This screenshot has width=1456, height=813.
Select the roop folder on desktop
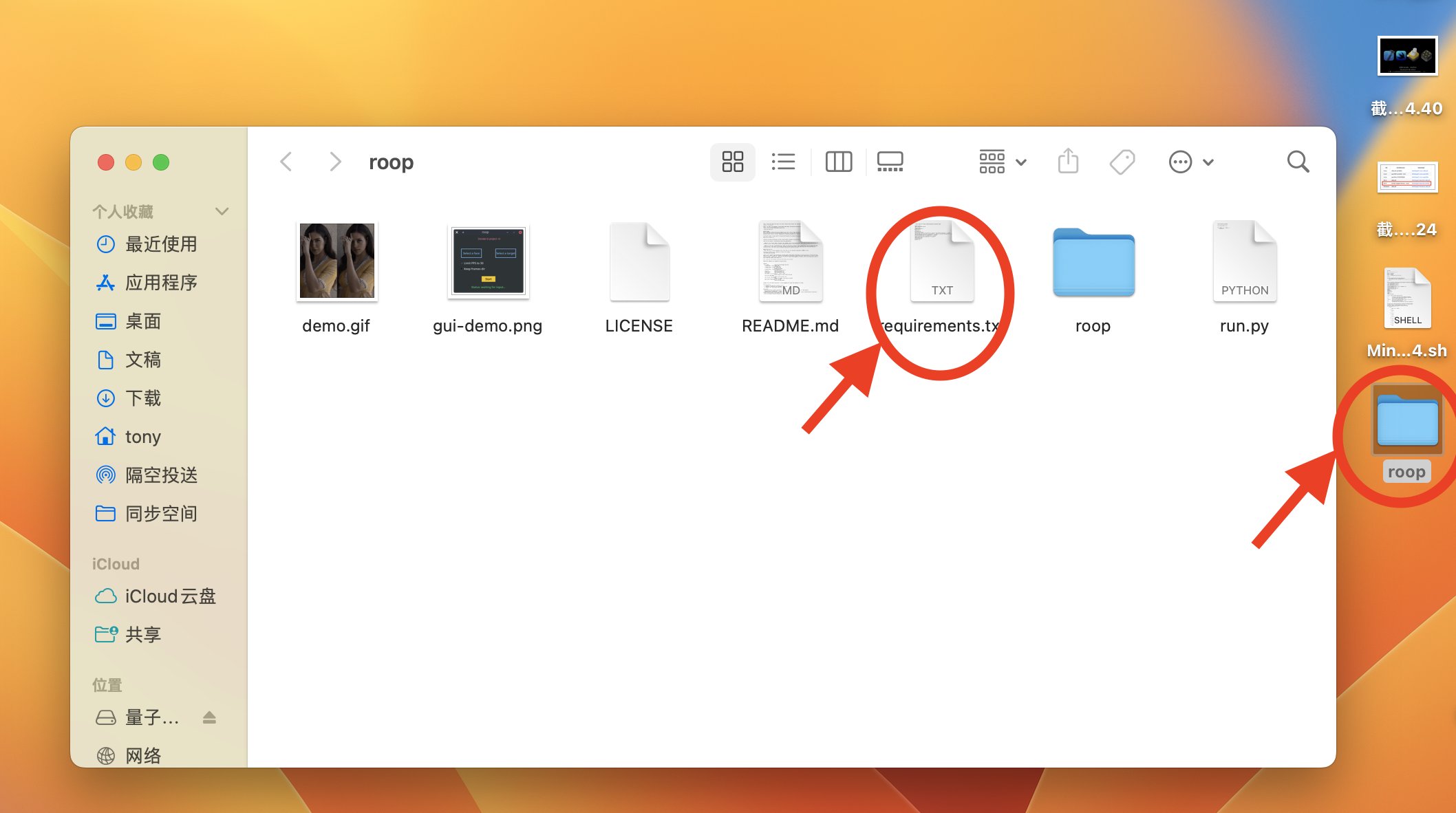[x=1407, y=421]
